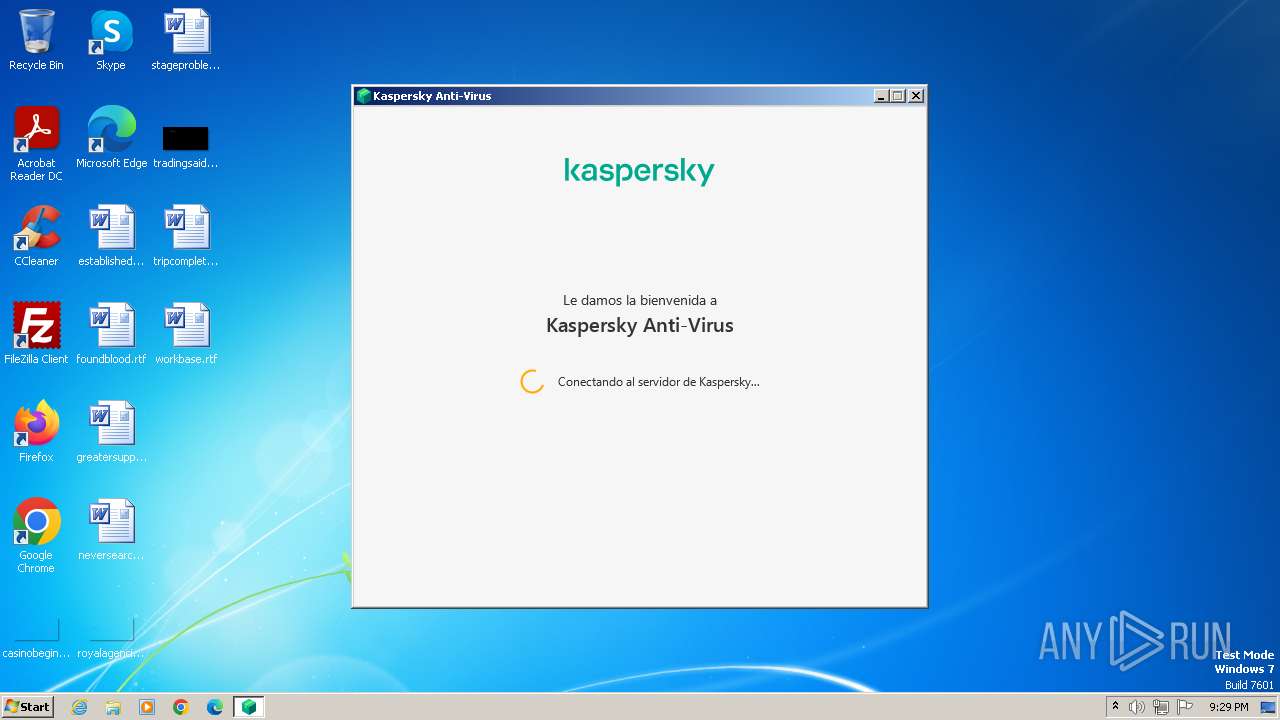Open the volume control in the tray

[1137, 707]
